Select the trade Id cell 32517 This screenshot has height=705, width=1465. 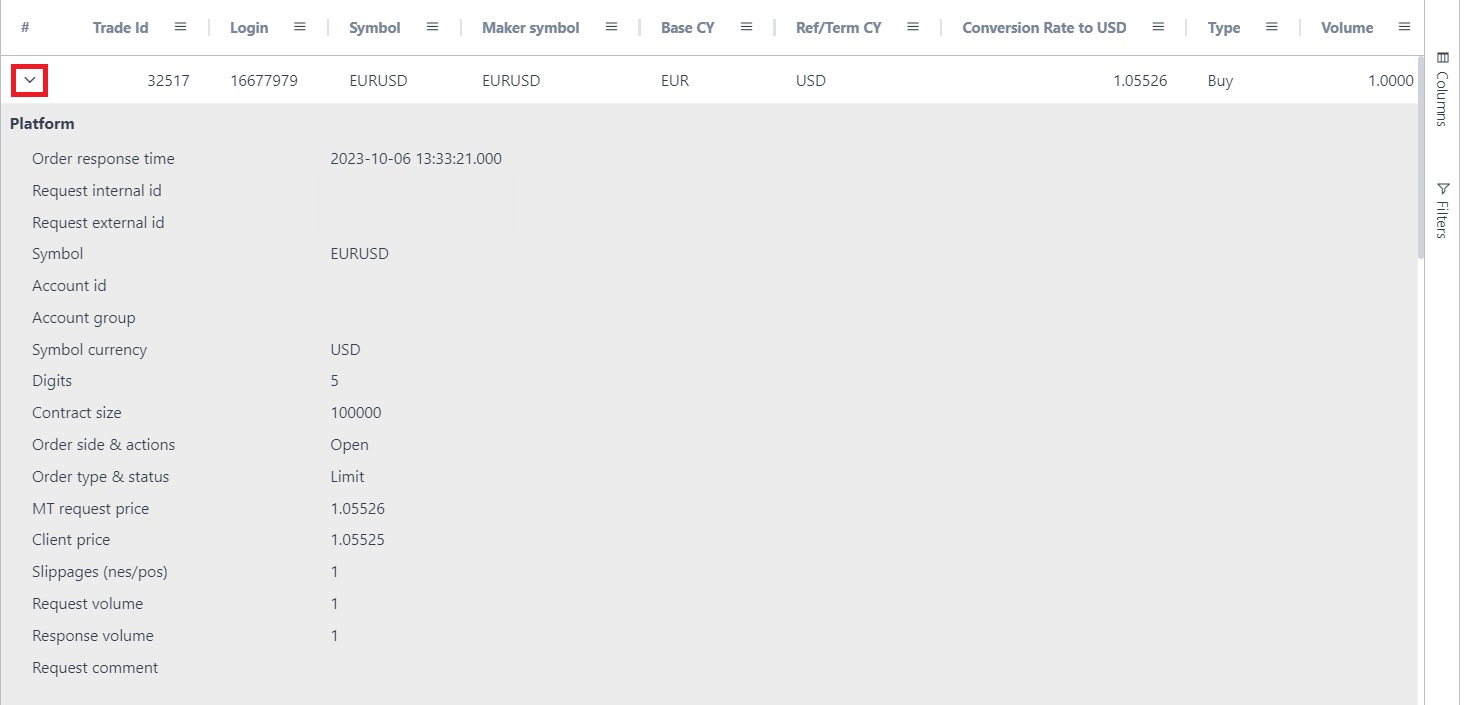point(168,81)
